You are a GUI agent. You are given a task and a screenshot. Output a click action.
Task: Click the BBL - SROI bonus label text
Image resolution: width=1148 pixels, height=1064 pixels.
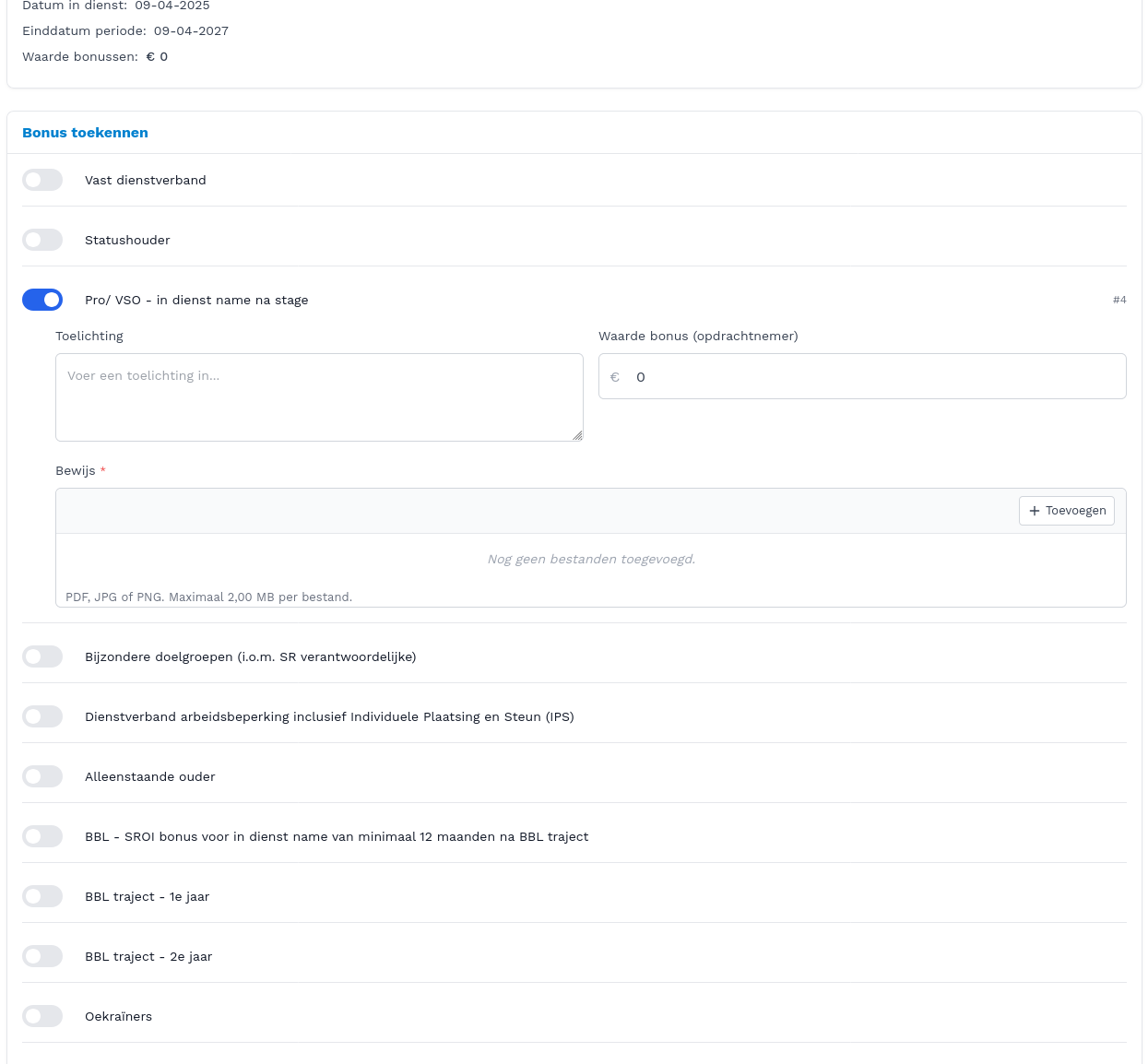337,836
